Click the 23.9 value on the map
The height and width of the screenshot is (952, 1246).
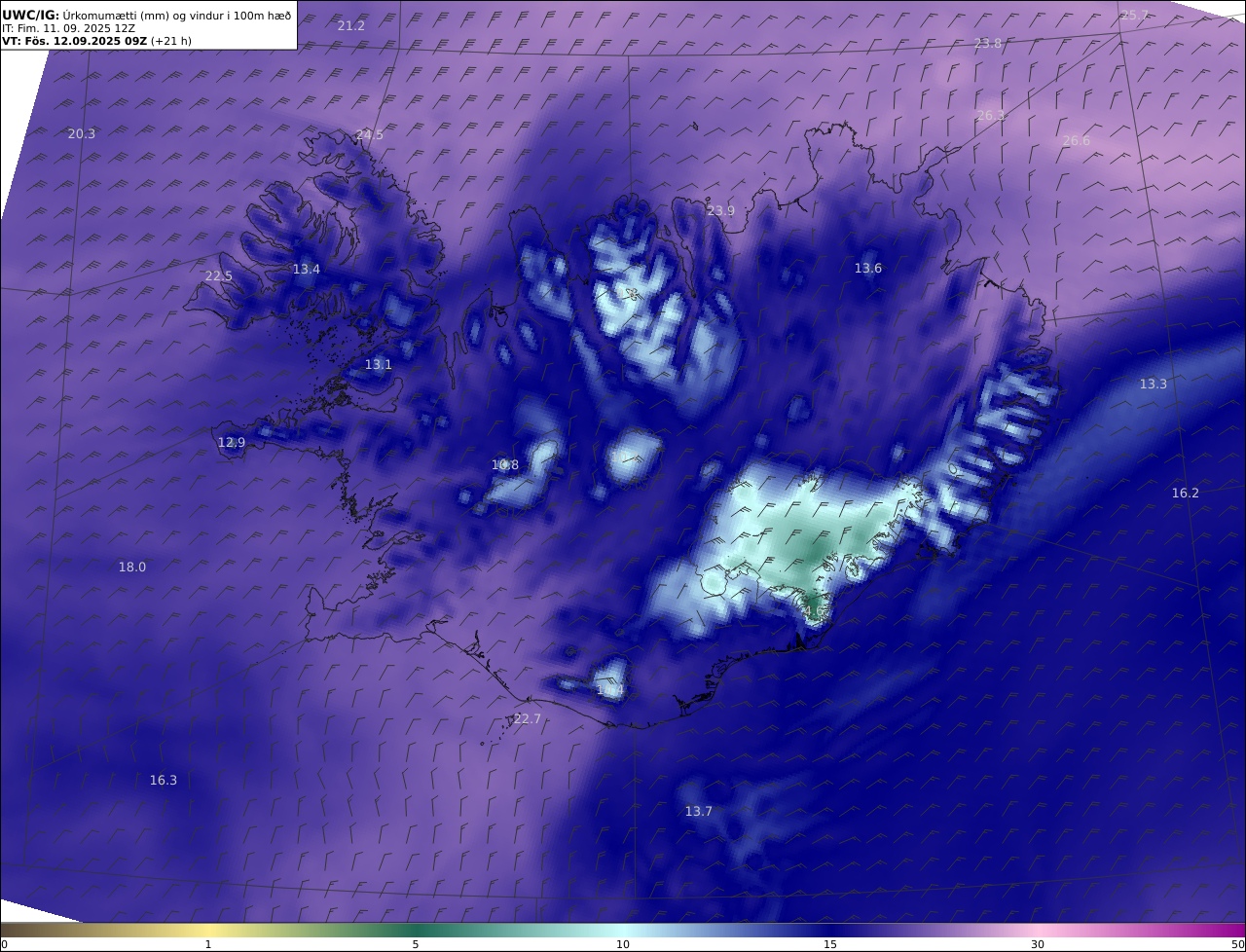point(721,210)
